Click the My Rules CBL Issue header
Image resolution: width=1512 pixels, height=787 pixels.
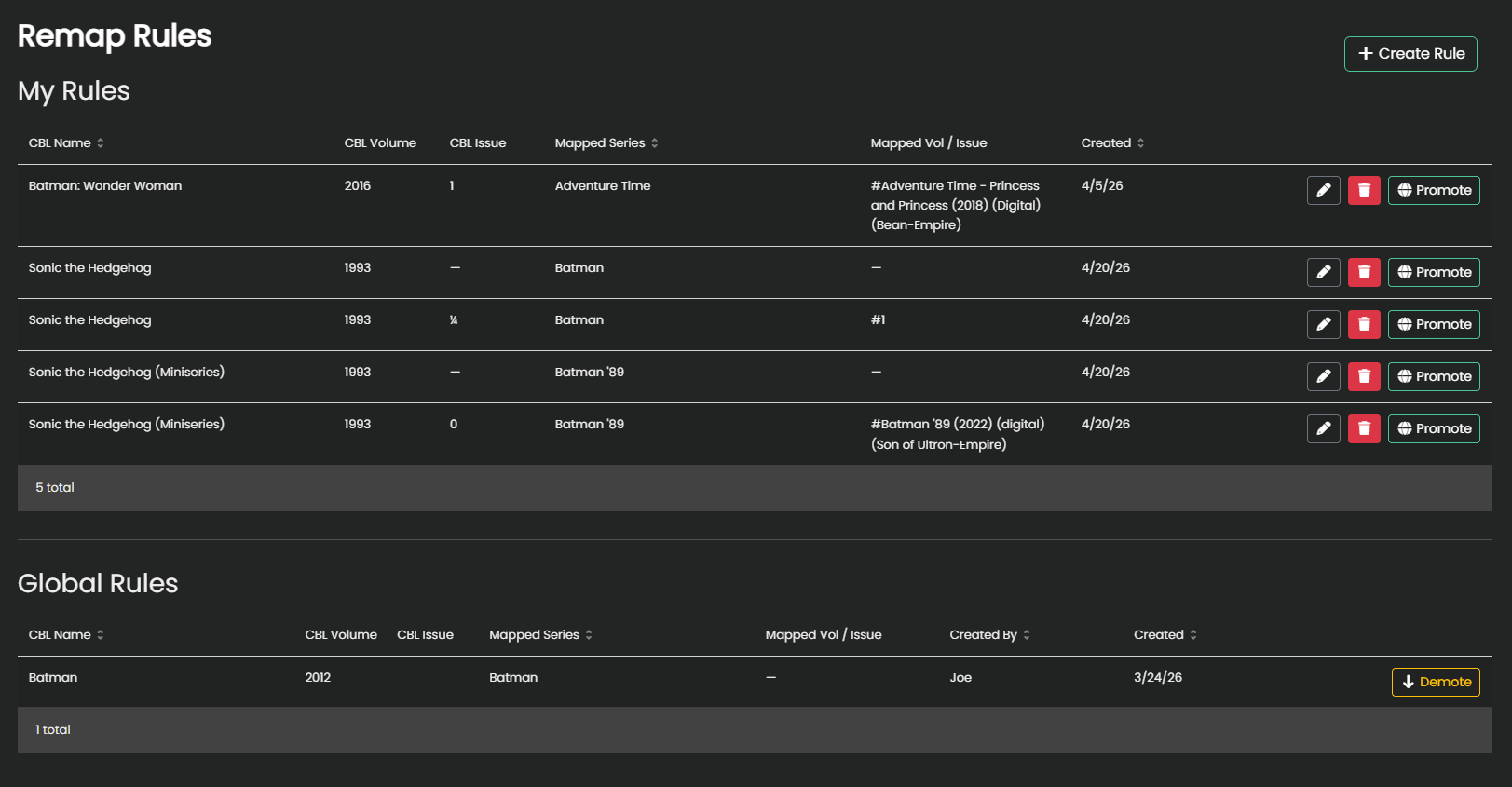pyautogui.click(x=478, y=142)
